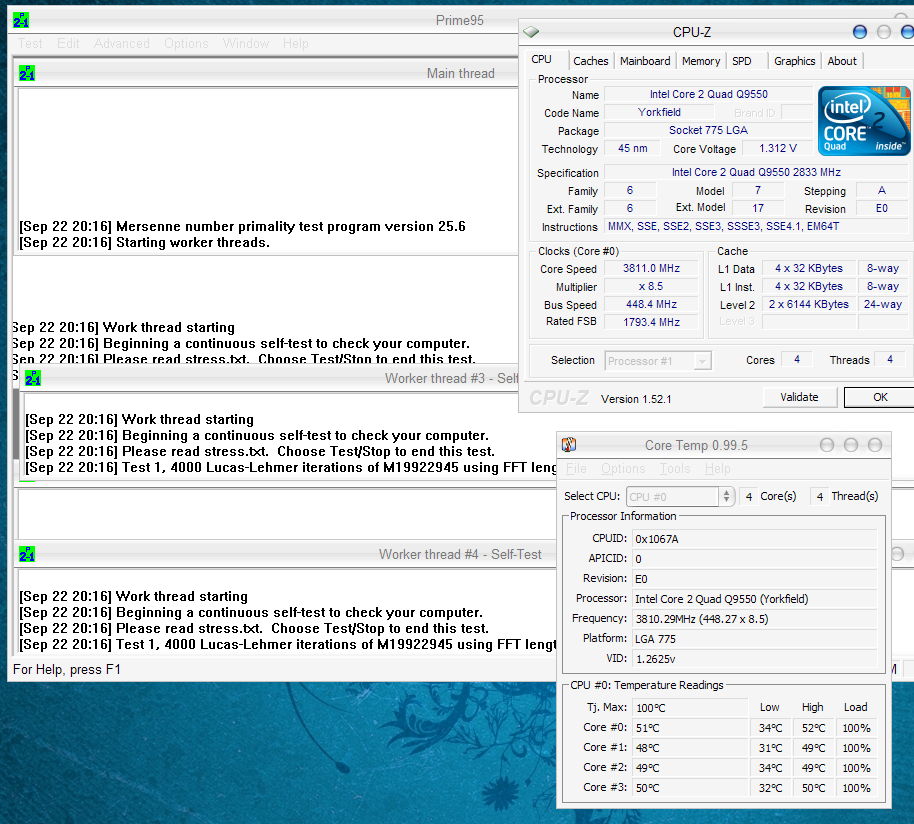The height and width of the screenshot is (824, 914).
Task: Click the Core Voltage value '1.312 V'
Action: [778, 149]
